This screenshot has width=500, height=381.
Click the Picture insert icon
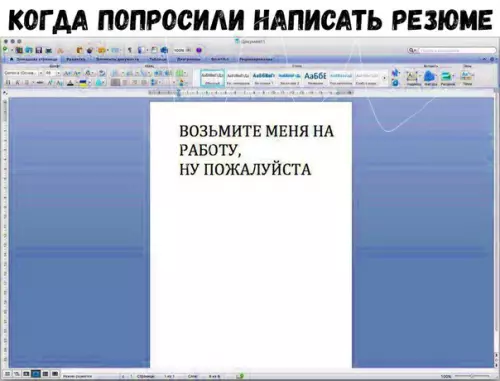[446, 77]
